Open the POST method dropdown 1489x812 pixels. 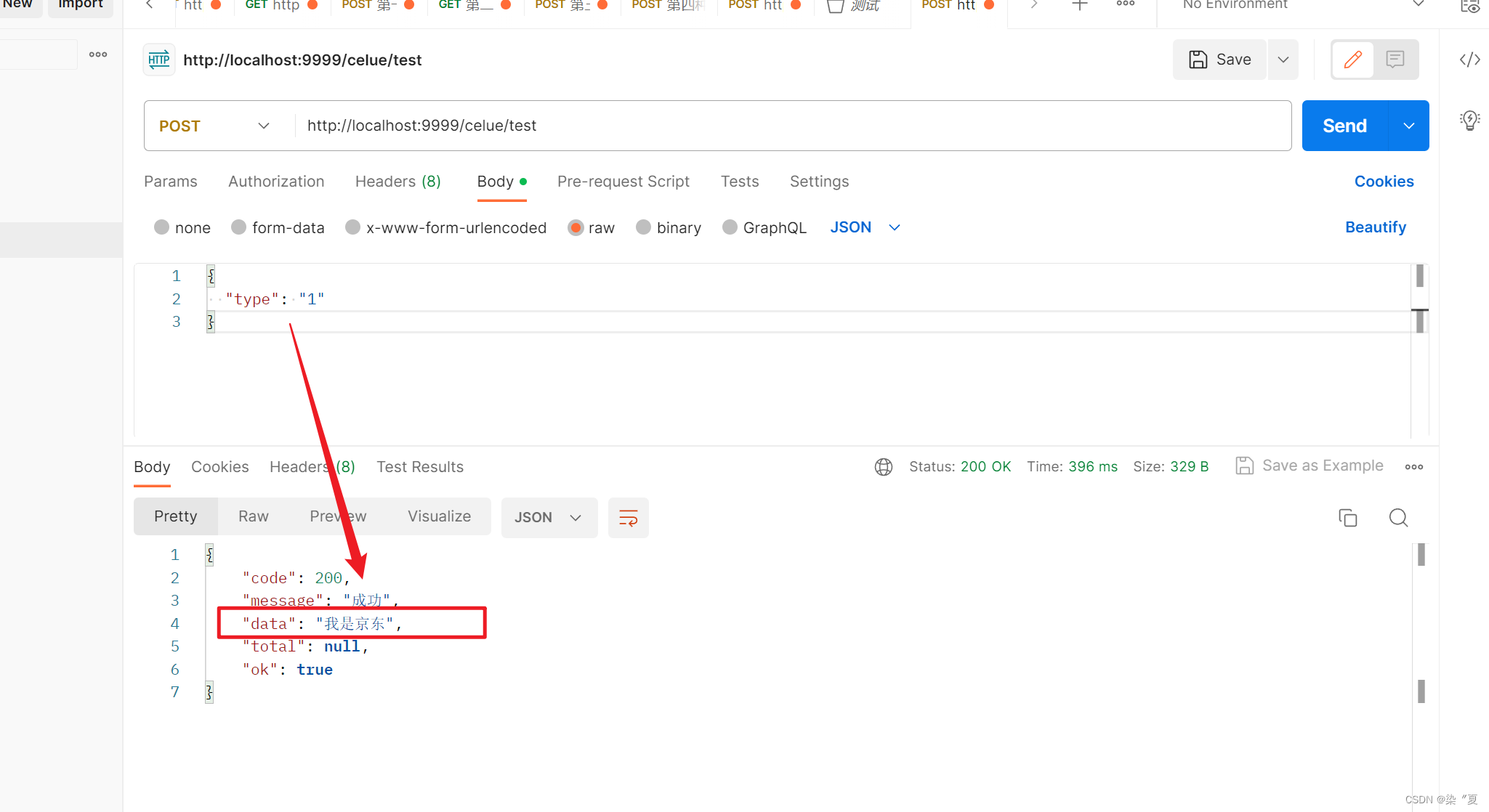coord(214,126)
